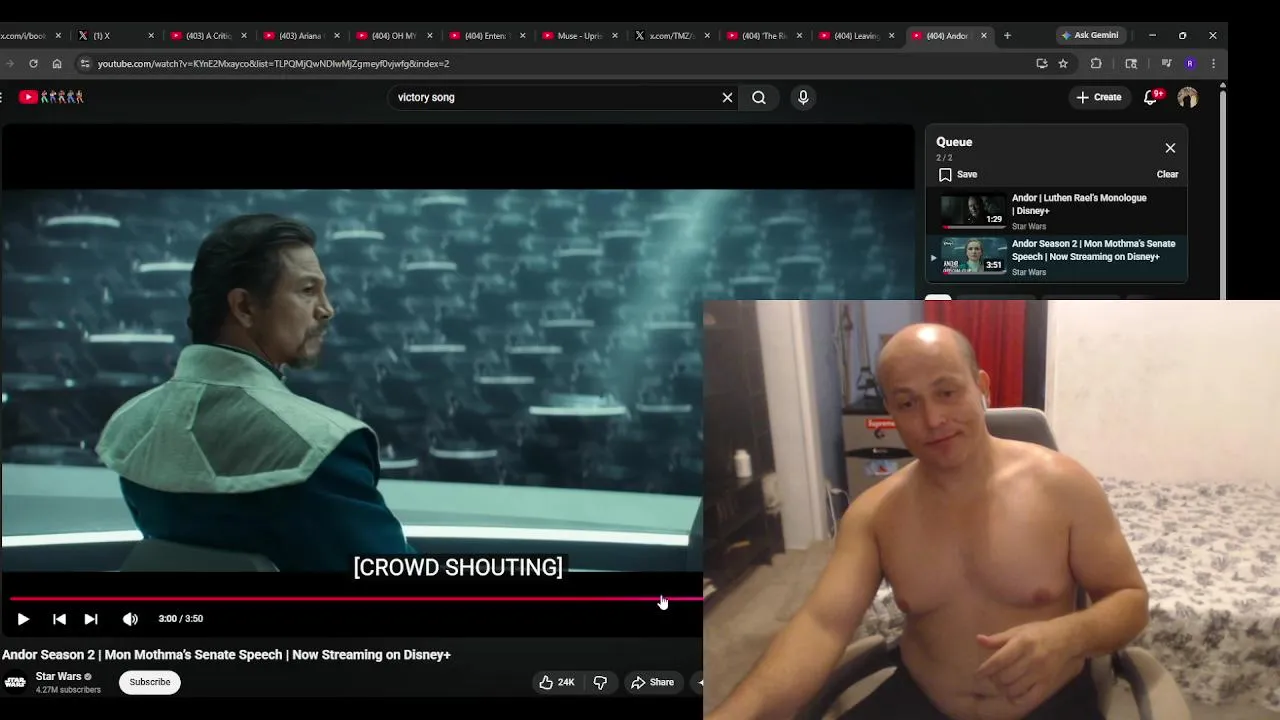Screen dimensions: 1280x720
Task: Subscribe to the Star Wars channel
Action: coord(150,682)
